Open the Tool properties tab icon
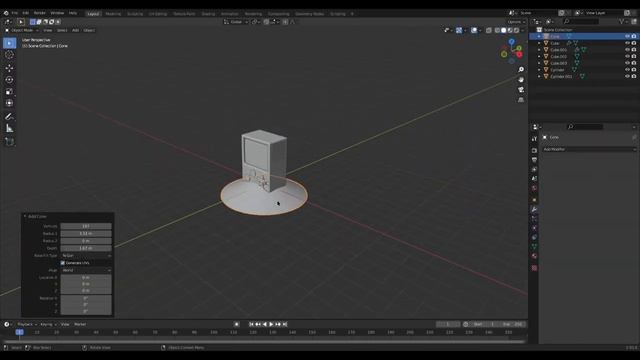The width and height of the screenshot is (640, 360). [x=534, y=139]
